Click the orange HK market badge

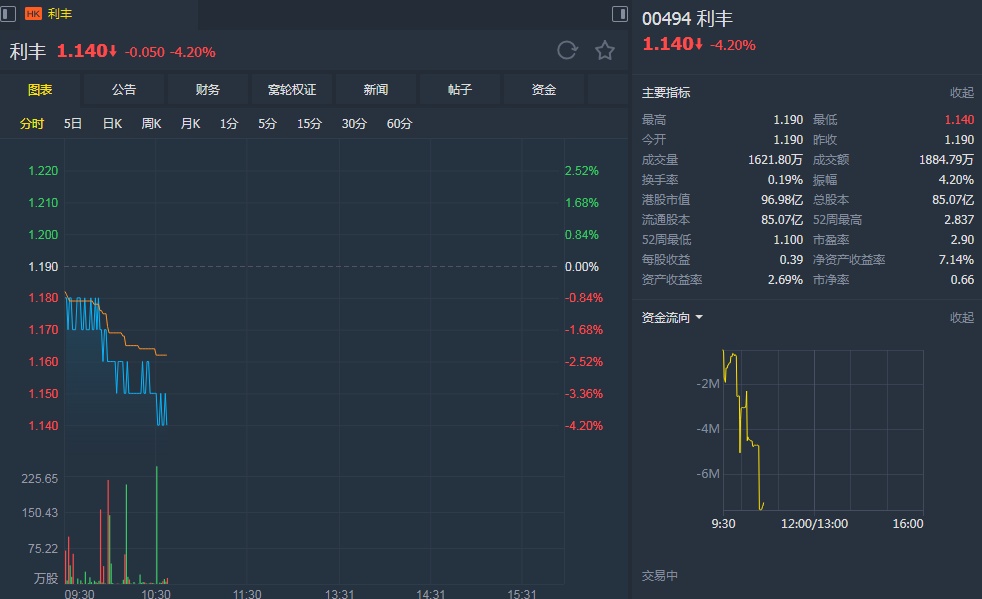click(32, 14)
